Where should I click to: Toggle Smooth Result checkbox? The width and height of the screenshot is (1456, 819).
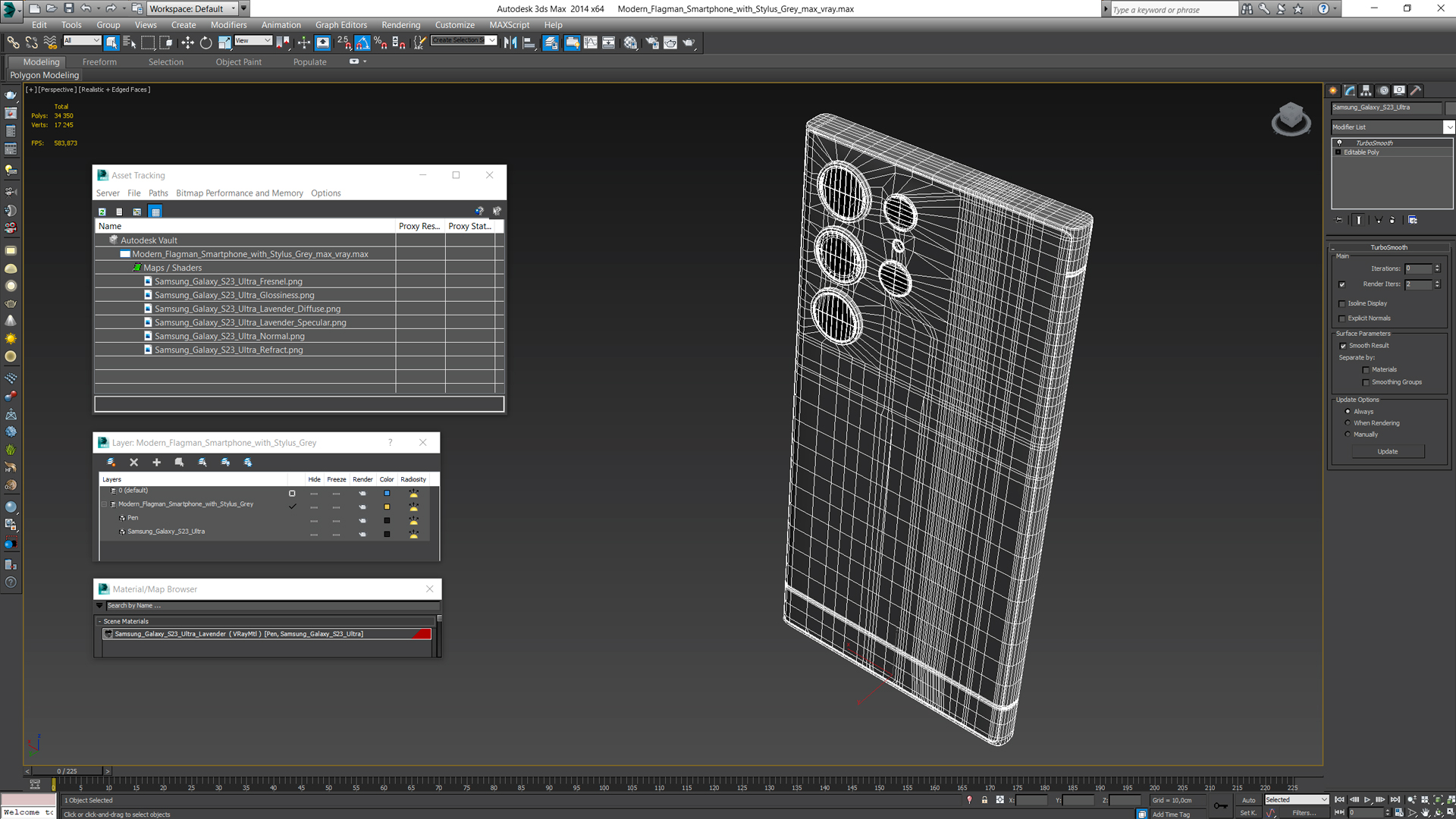pyautogui.click(x=1343, y=346)
